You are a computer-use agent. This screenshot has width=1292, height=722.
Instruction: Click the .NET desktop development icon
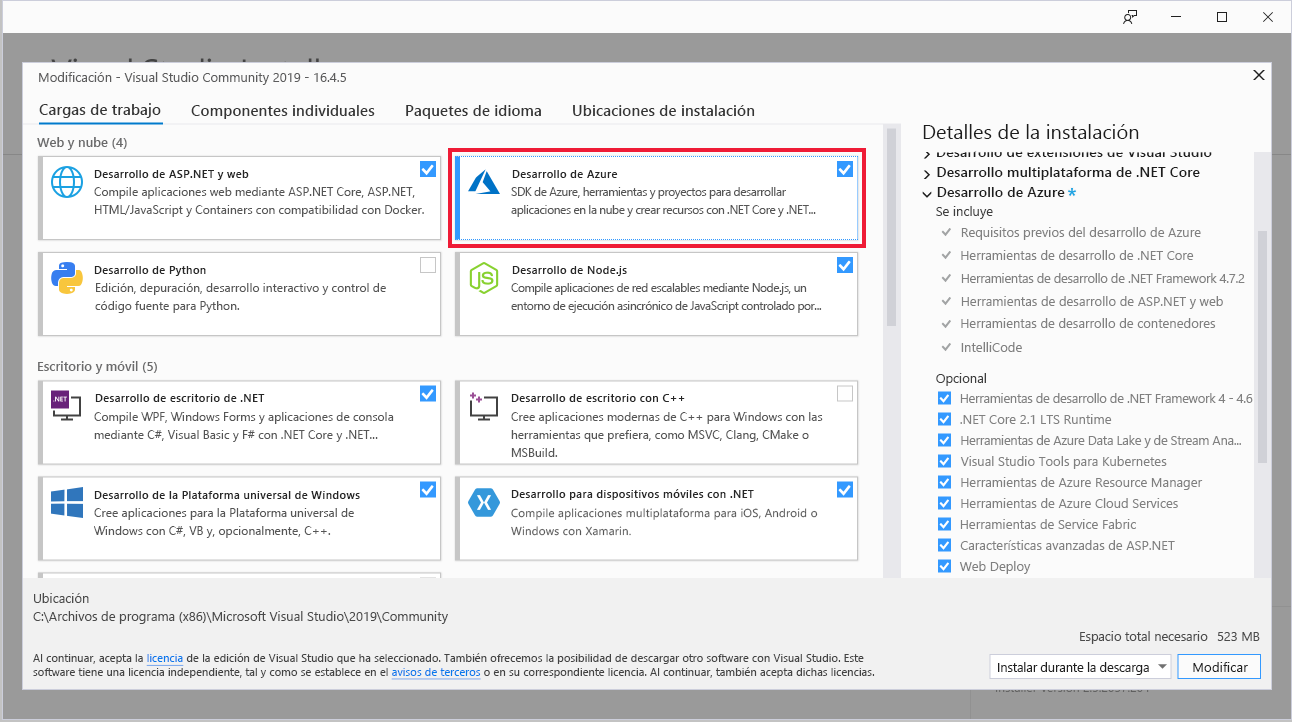tap(67, 405)
